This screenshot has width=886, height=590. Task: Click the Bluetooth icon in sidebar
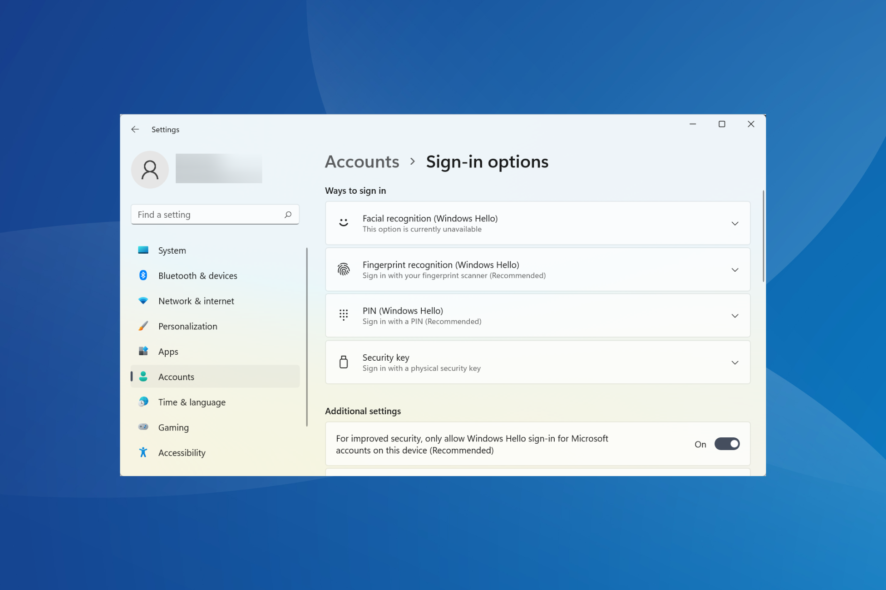pyautogui.click(x=144, y=275)
